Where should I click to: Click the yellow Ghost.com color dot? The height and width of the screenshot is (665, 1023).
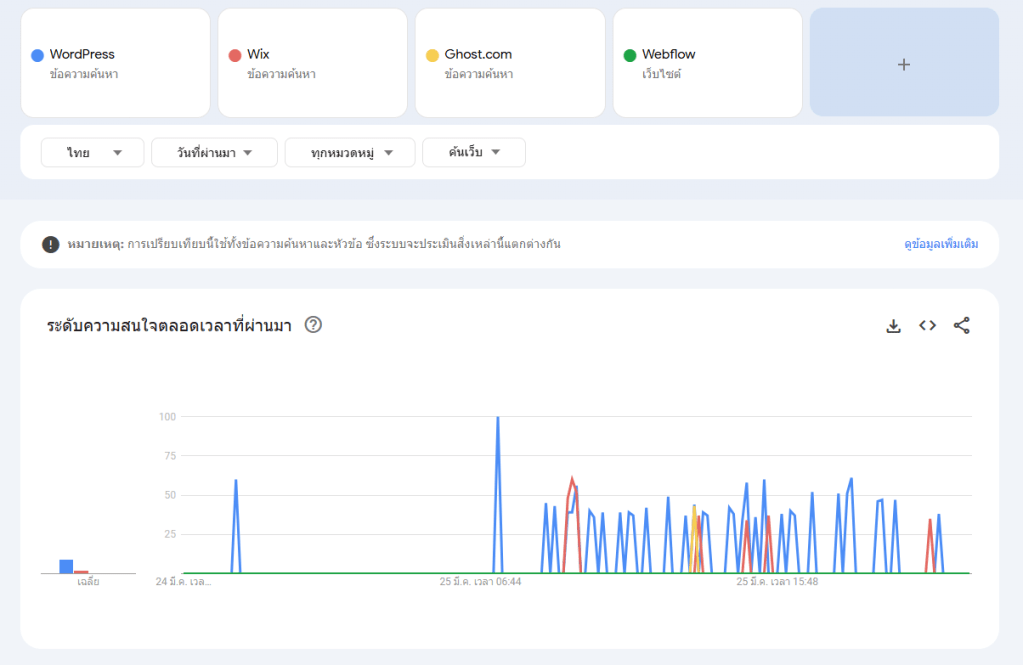(432, 55)
